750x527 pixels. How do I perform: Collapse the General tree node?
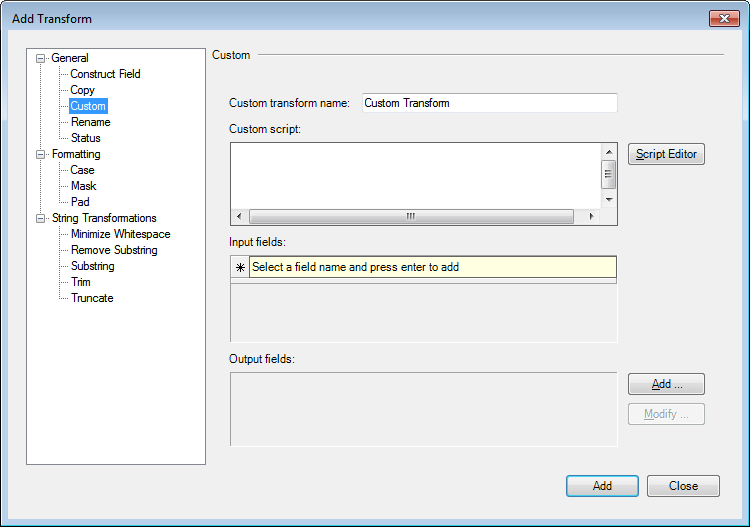point(41,58)
